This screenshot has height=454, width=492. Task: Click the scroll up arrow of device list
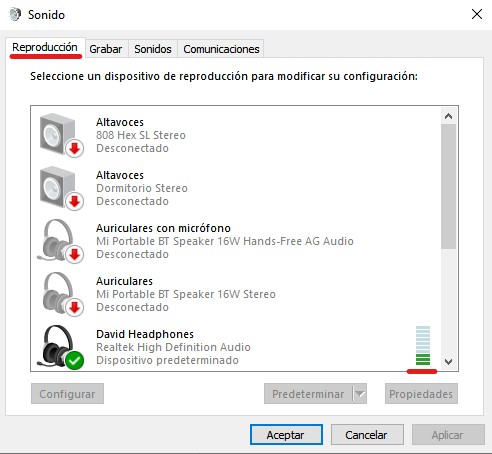click(448, 116)
